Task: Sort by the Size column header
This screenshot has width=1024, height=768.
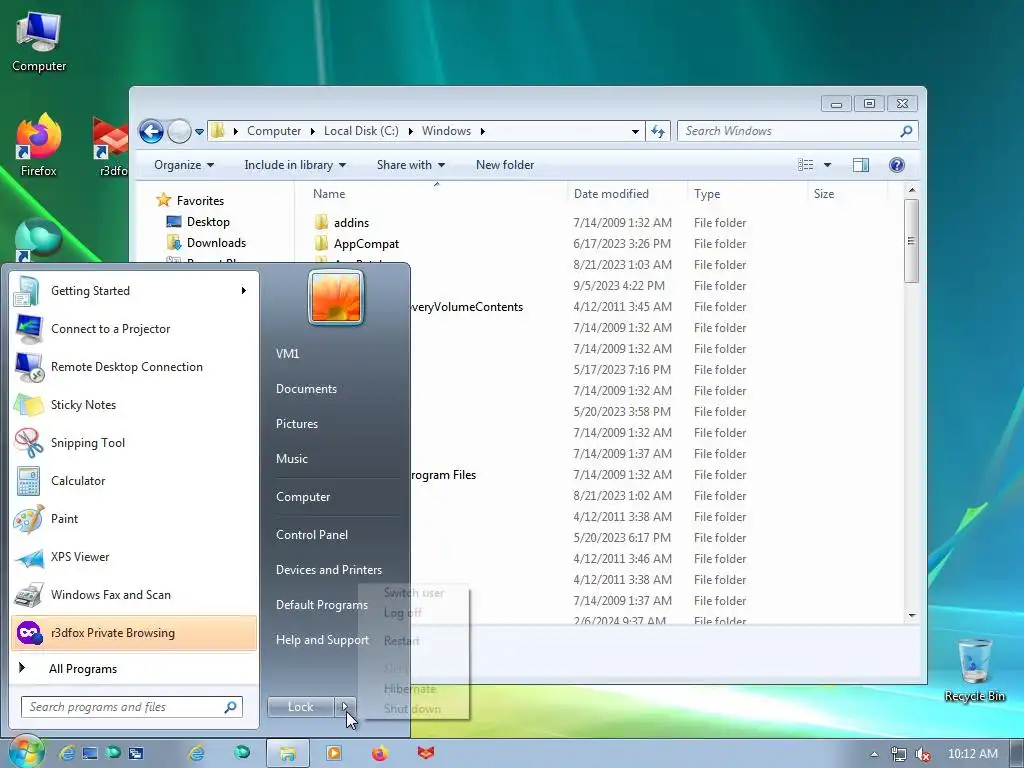Action: (848, 194)
